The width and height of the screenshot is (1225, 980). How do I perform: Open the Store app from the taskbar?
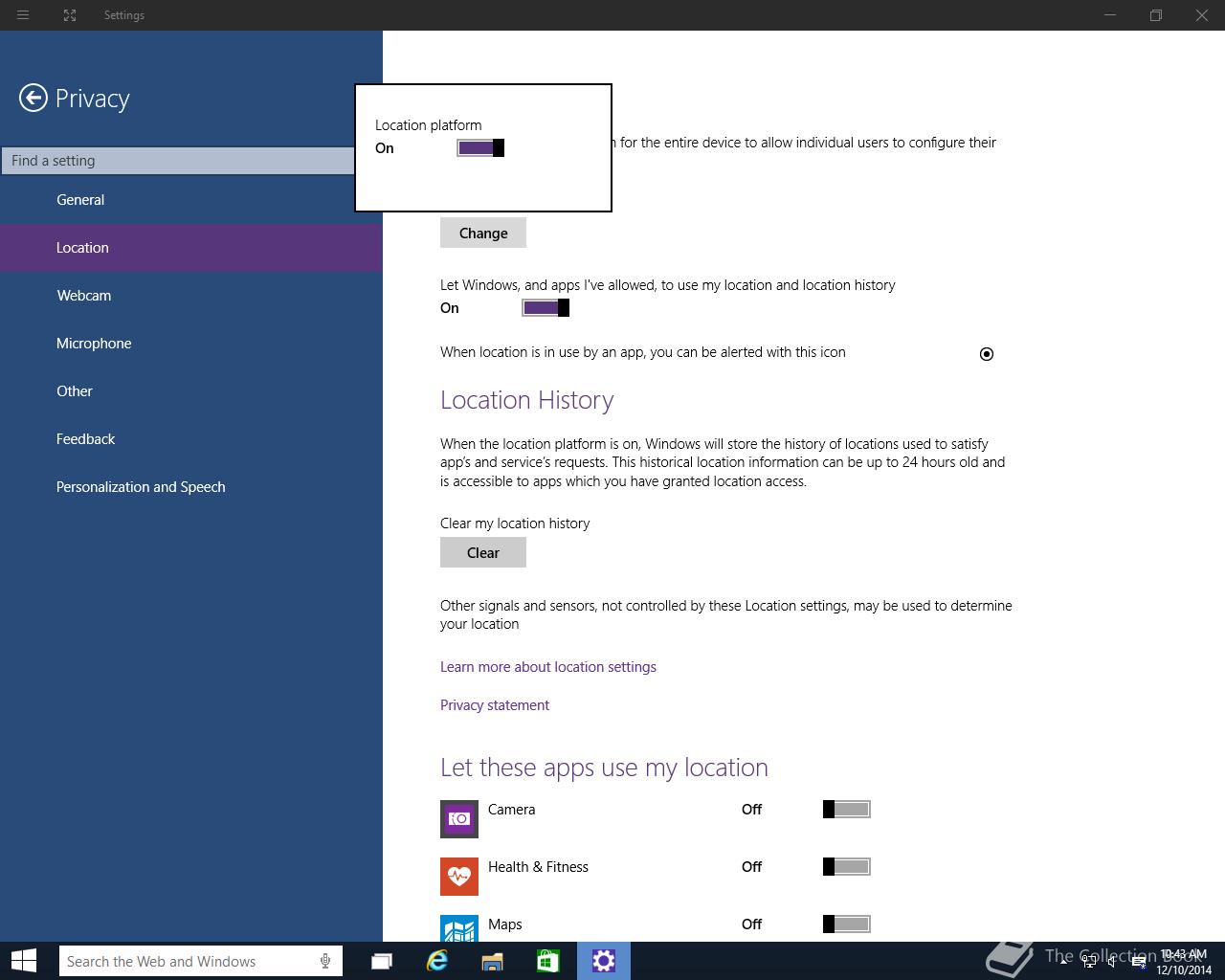[x=547, y=961]
